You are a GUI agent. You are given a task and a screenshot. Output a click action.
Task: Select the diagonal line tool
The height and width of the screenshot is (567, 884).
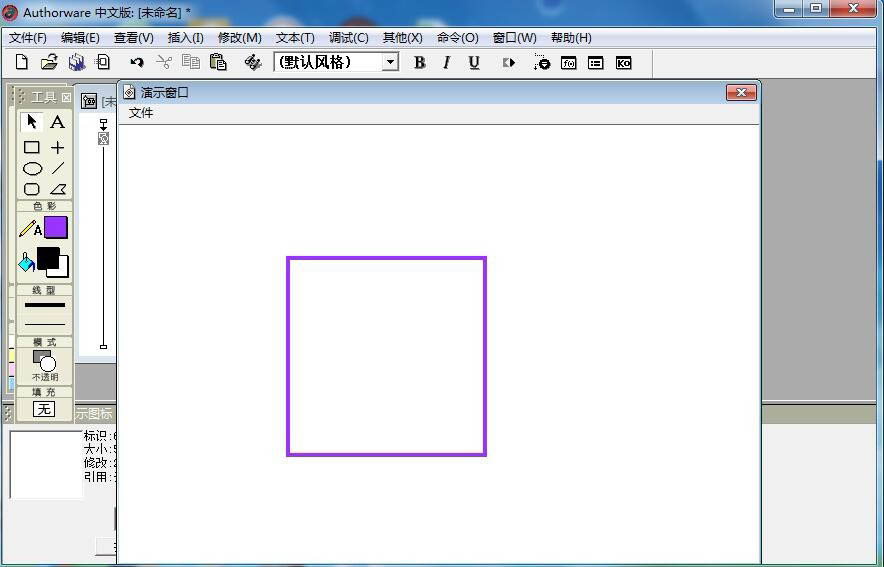58,169
